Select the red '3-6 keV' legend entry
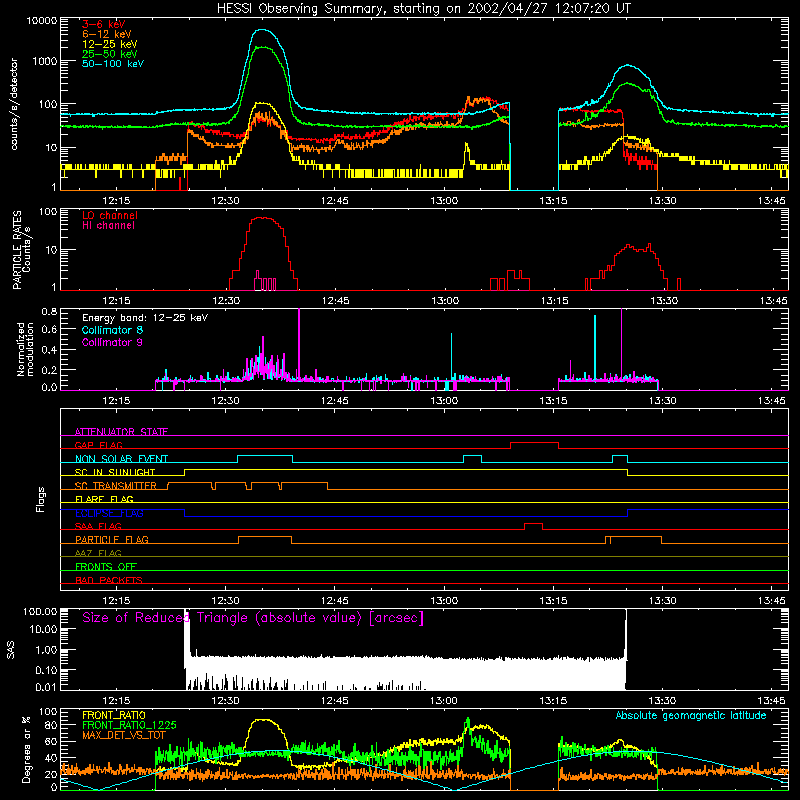 click(x=104, y=24)
